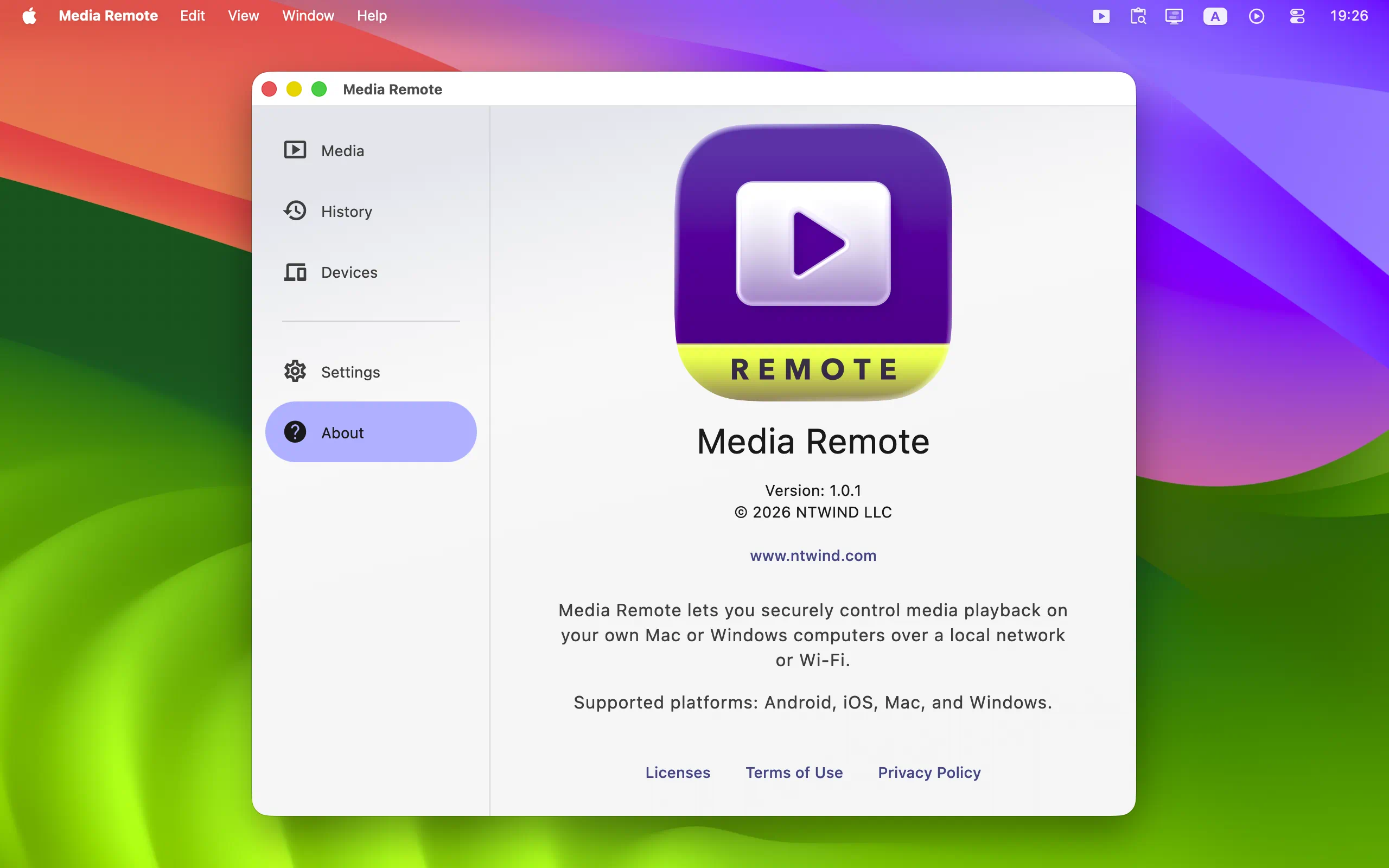The image size is (1389, 868).
Task: Open the Help menu
Action: [372, 16]
